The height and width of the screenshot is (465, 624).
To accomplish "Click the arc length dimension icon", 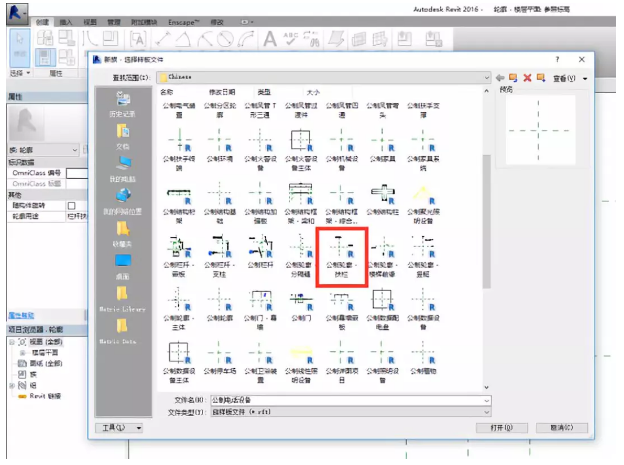I will (x=246, y=39).
